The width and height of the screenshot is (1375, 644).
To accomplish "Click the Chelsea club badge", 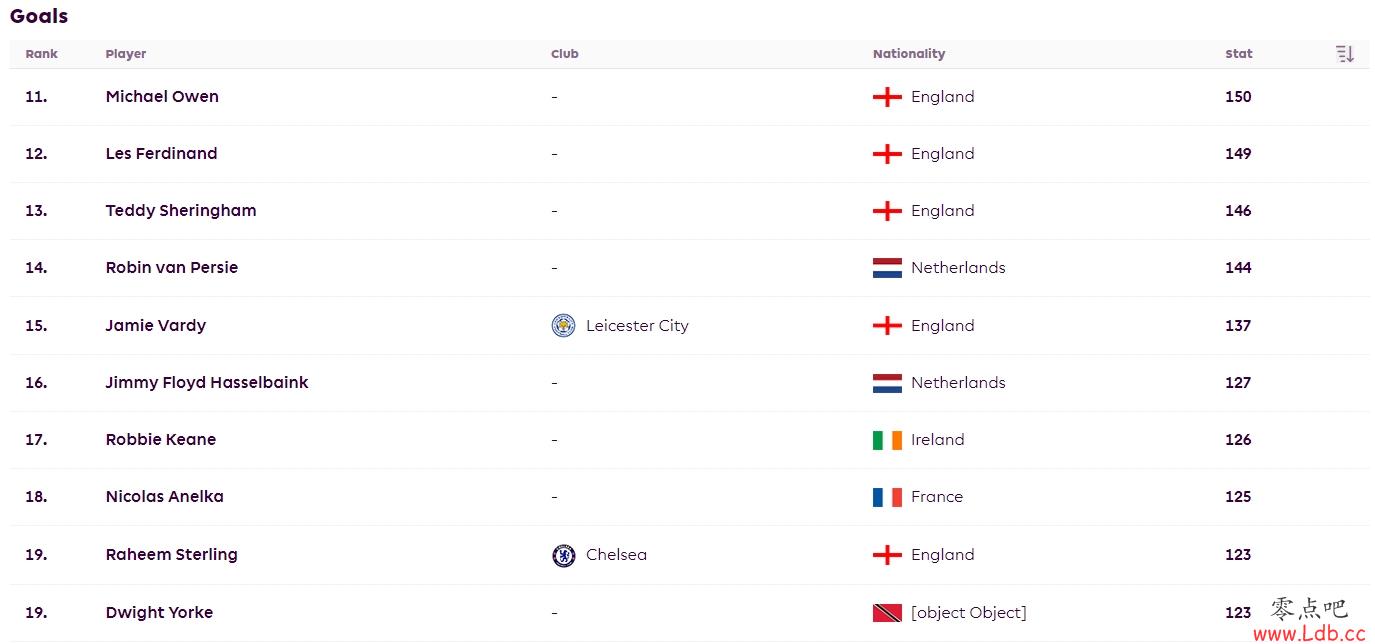I will [564, 555].
